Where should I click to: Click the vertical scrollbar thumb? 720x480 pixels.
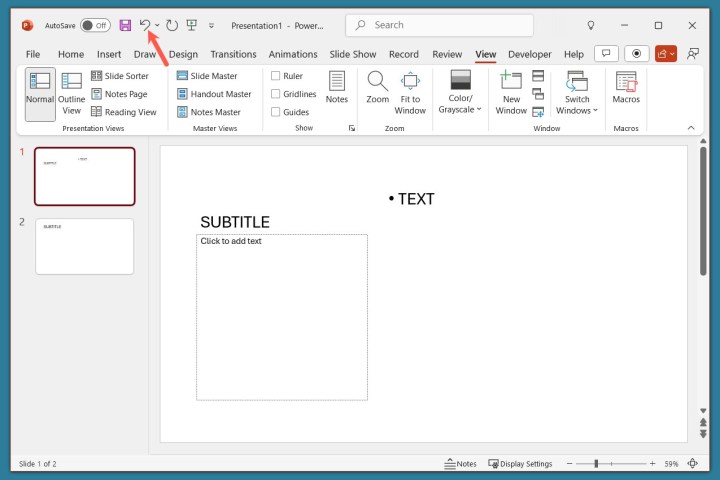point(703,211)
